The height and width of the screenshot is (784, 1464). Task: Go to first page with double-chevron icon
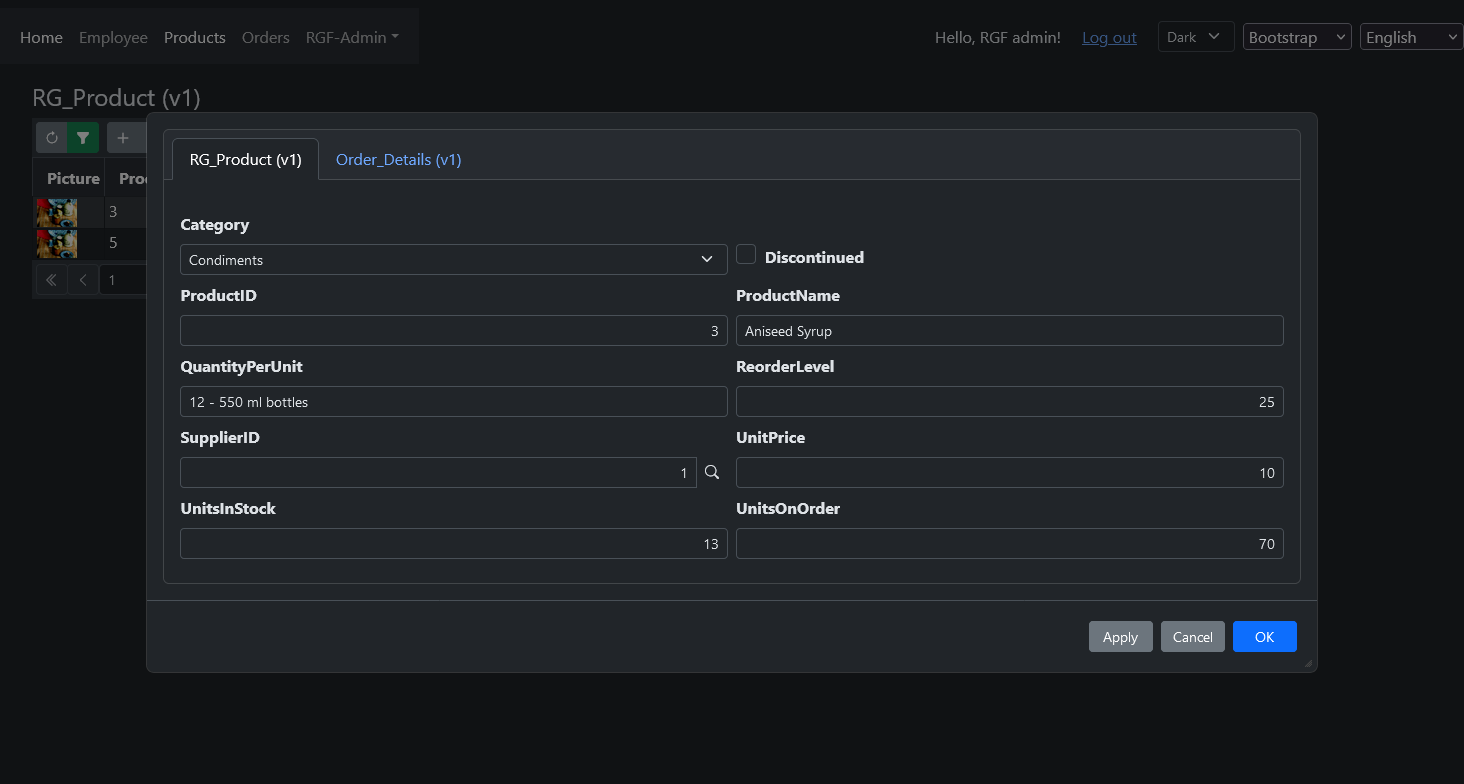[51, 280]
